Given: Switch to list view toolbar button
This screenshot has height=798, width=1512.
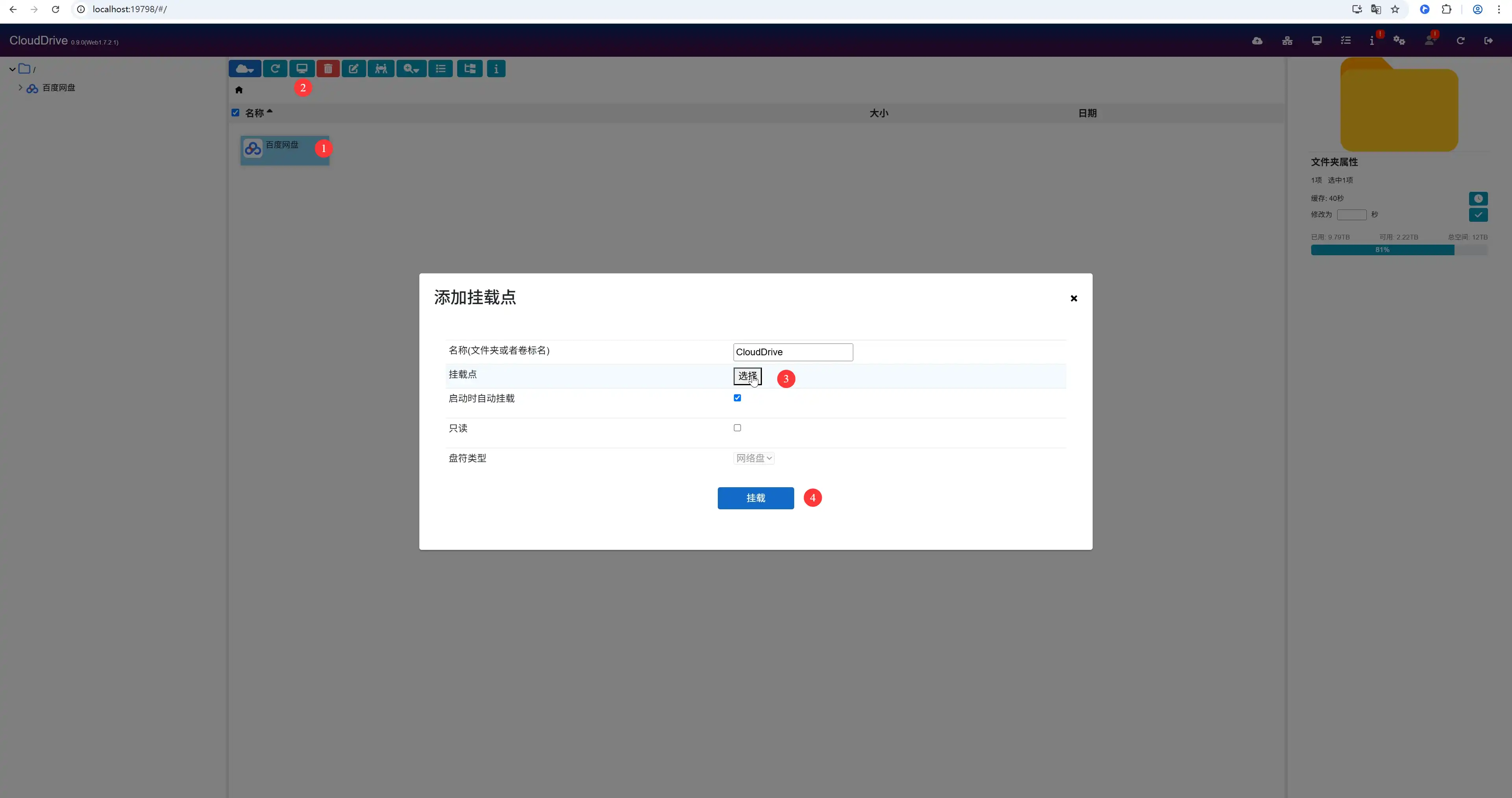Looking at the screenshot, I should [440, 69].
